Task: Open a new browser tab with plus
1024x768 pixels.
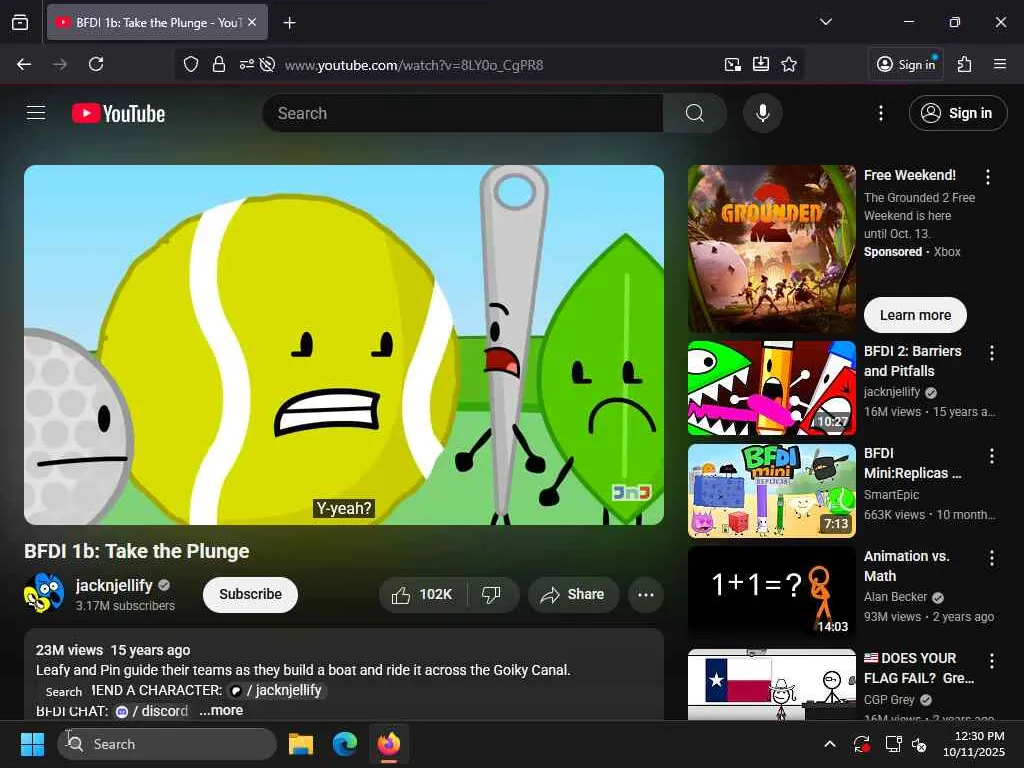Action: tap(289, 23)
